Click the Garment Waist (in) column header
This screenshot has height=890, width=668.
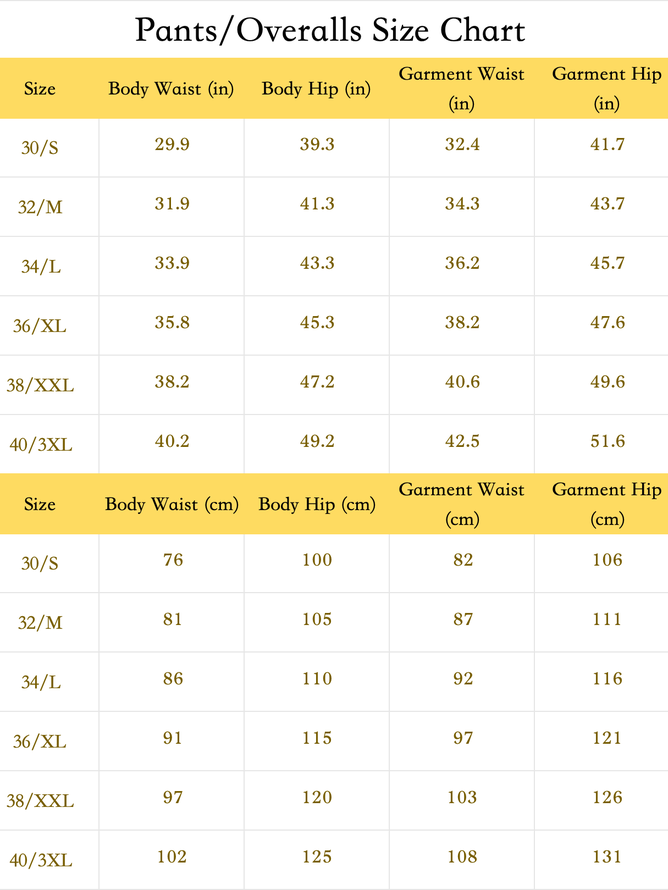click(x=462, y=89)
